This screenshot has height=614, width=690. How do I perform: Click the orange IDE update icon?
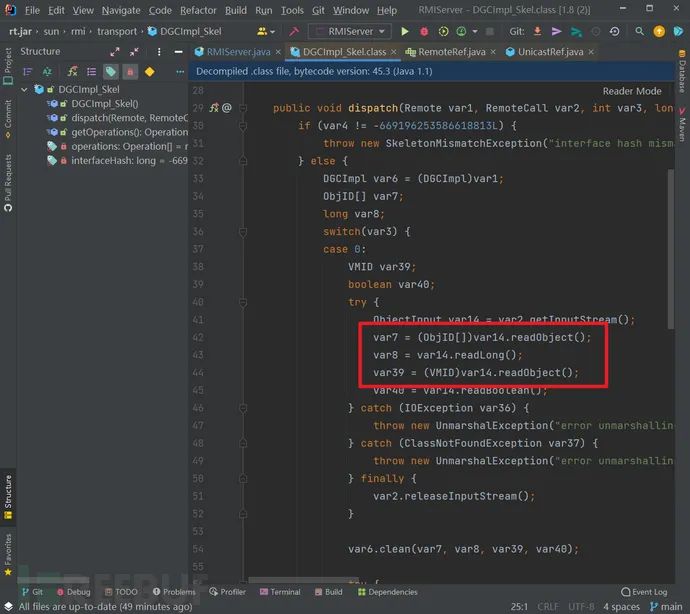(x=659, y=31)
